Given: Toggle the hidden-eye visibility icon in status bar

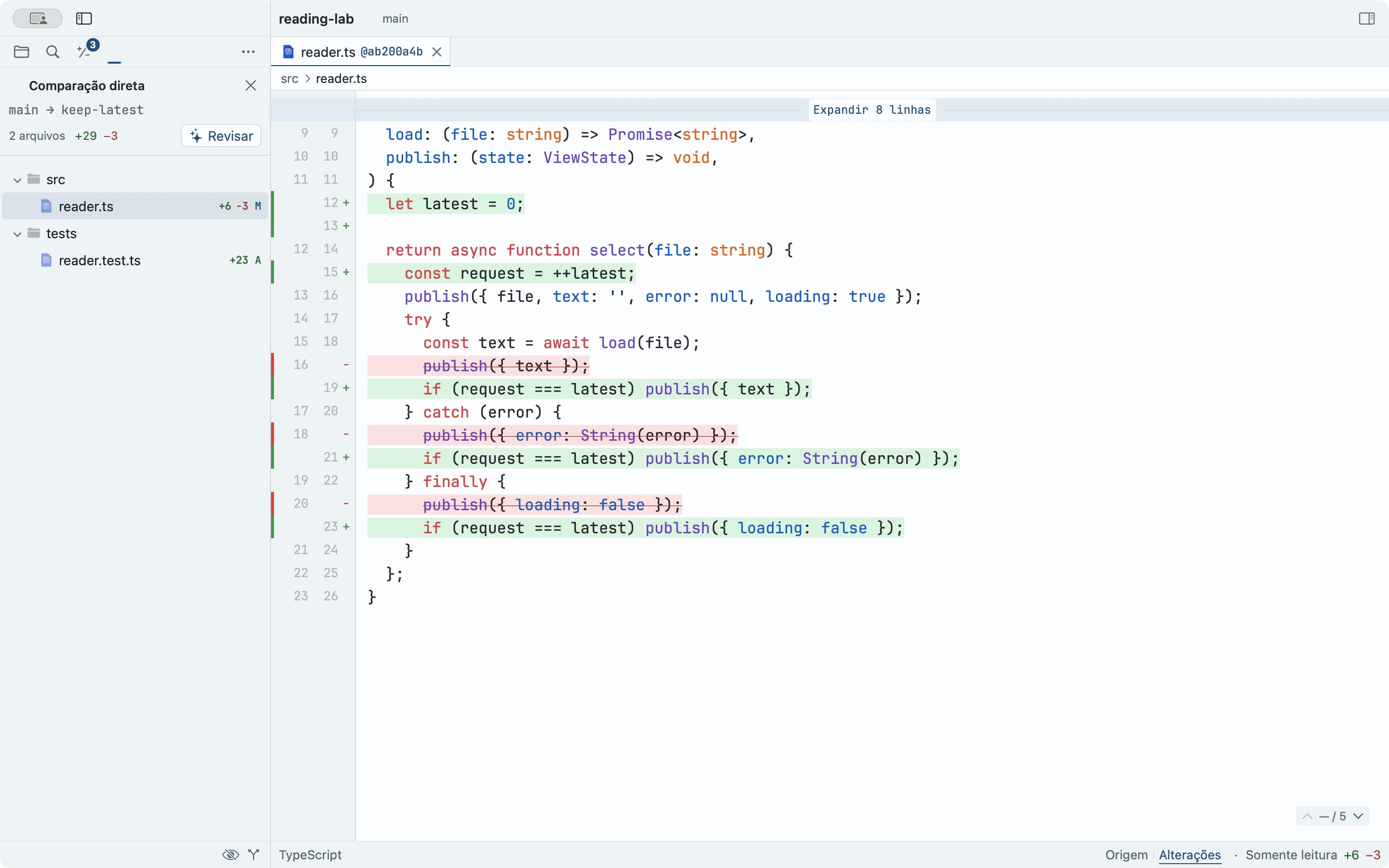Looking at the screenshot, I should (x=230, y=855).
